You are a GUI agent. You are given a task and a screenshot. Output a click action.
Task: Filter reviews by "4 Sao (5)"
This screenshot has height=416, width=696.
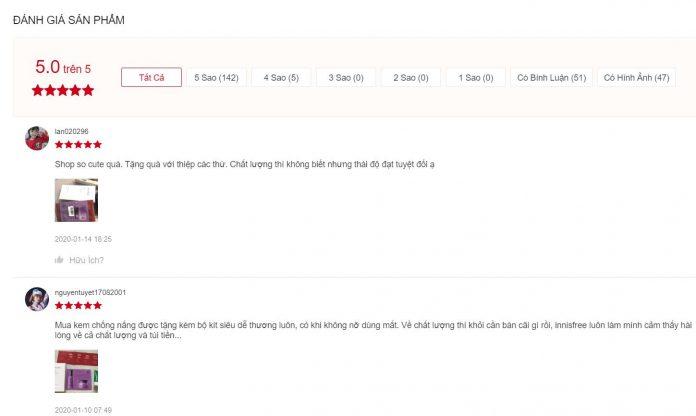(281, 77)
